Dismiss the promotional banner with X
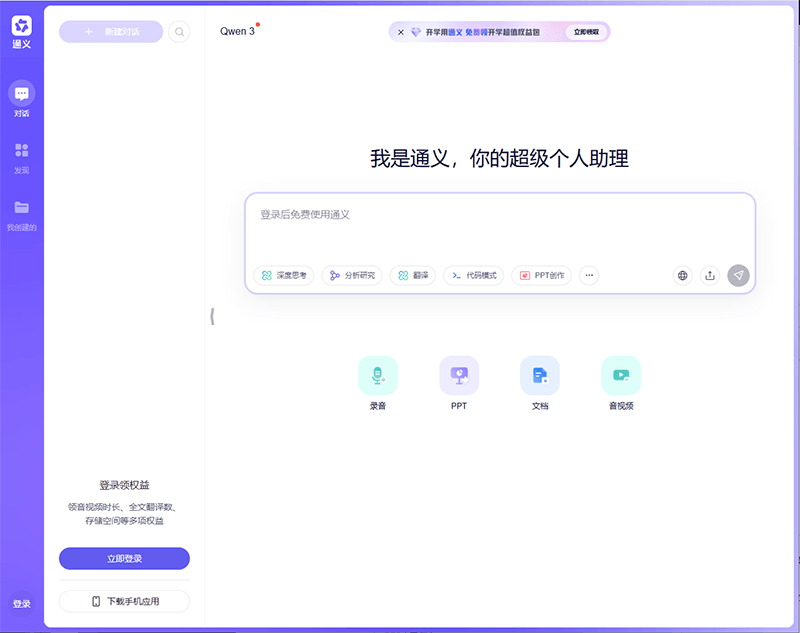The width and height of the screenshot is (800, 633). tap(401, 32)
